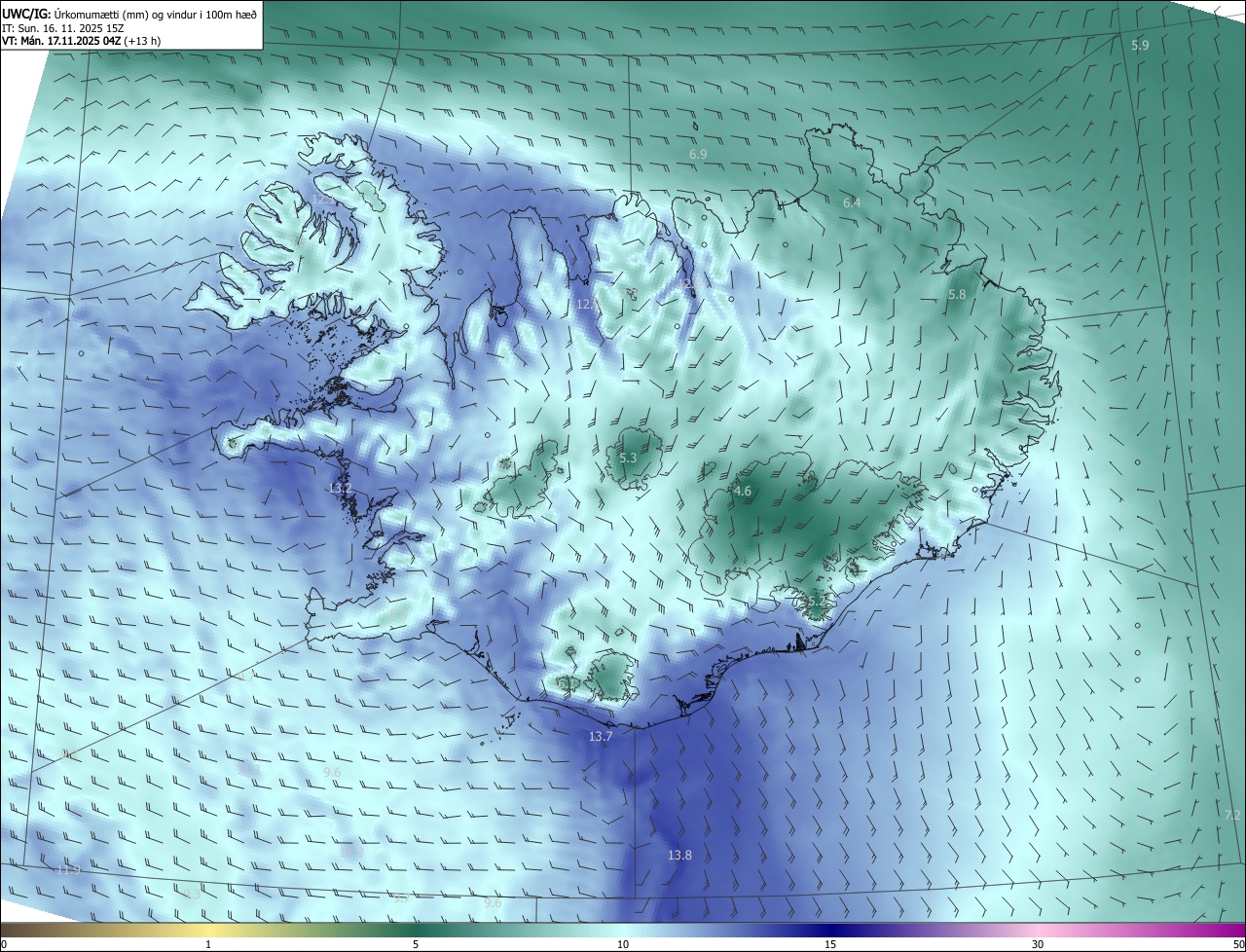The height and width of the screenshot is (952, 1246).
Task: Click the 5 tick on the legend
Action: pos(416,944)
